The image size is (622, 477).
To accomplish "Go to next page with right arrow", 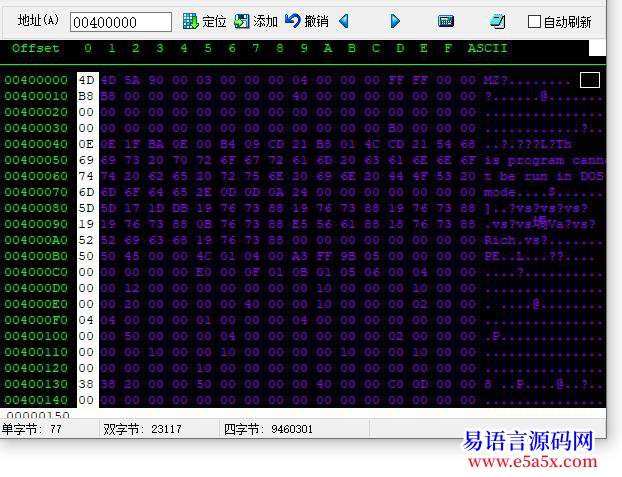I will (x=395, y=21).
